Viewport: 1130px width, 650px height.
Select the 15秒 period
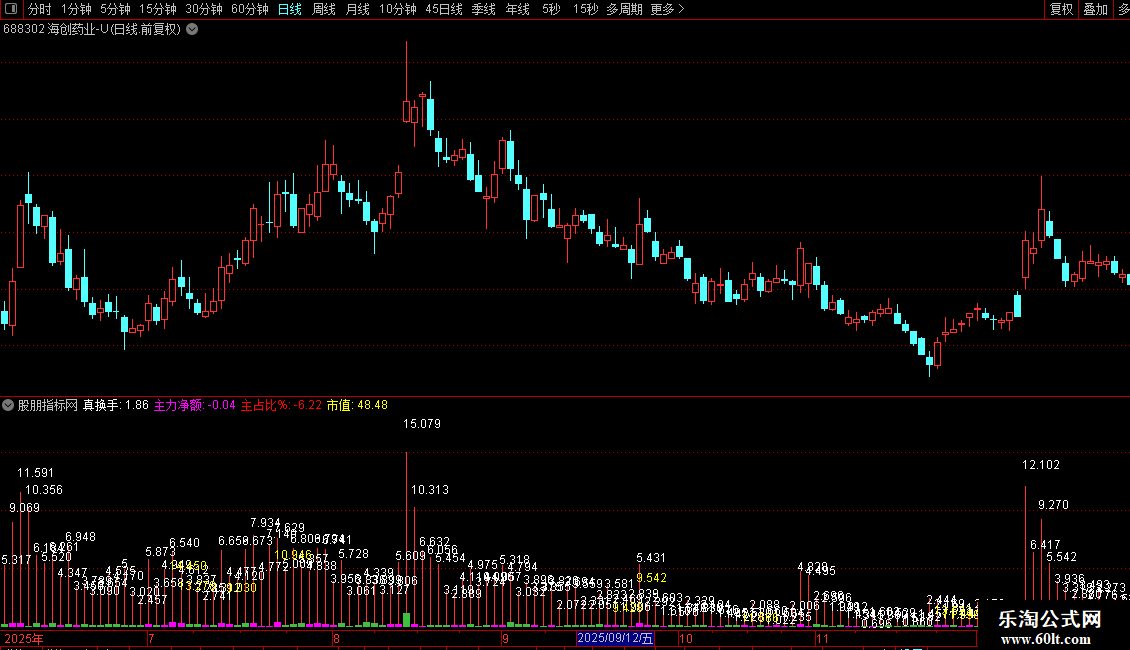(585, 9)
